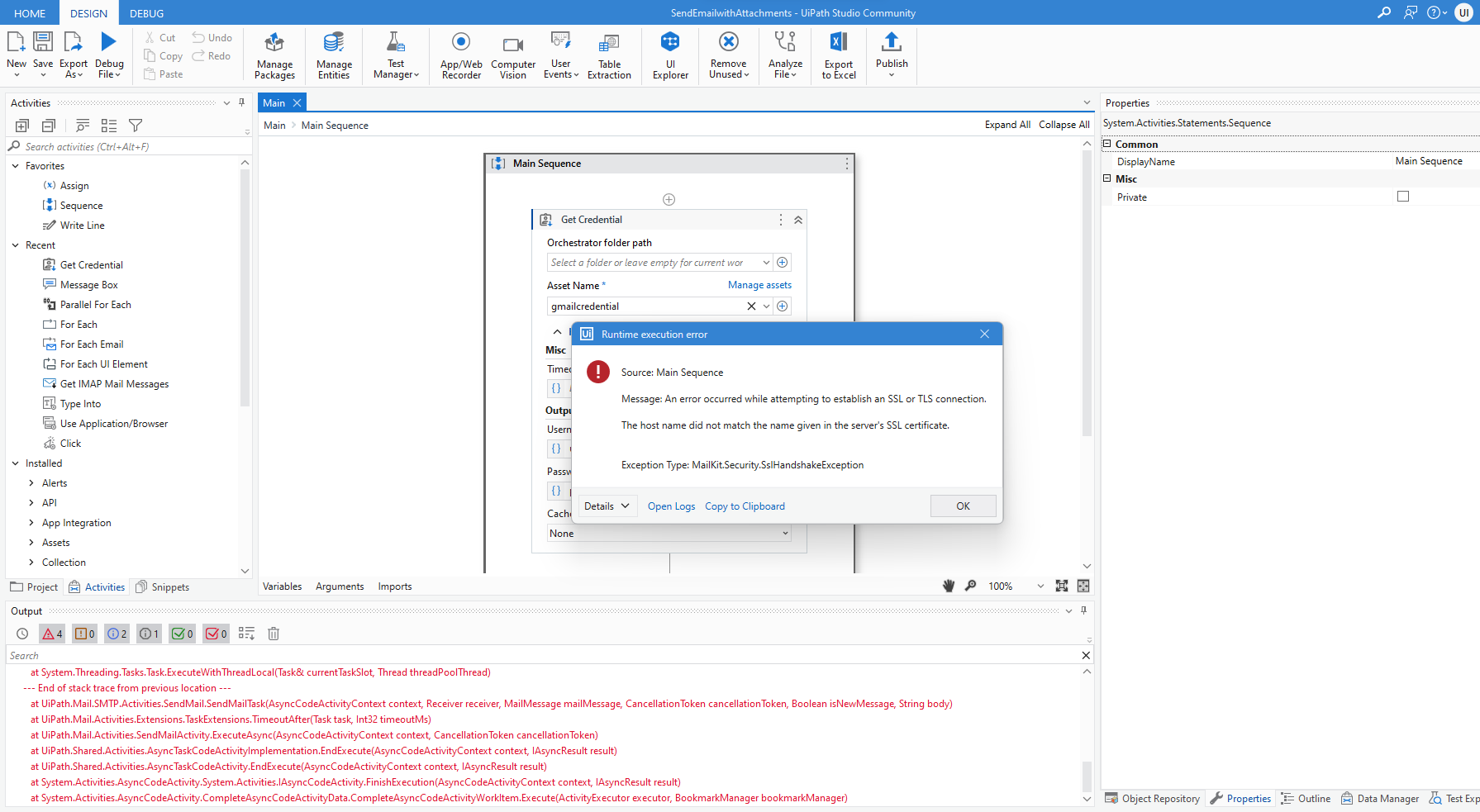Image resolution: width=1480 pixels, height=812 pixels.
Task: Click the Manage assets link
Action: [x=759, y=285]
